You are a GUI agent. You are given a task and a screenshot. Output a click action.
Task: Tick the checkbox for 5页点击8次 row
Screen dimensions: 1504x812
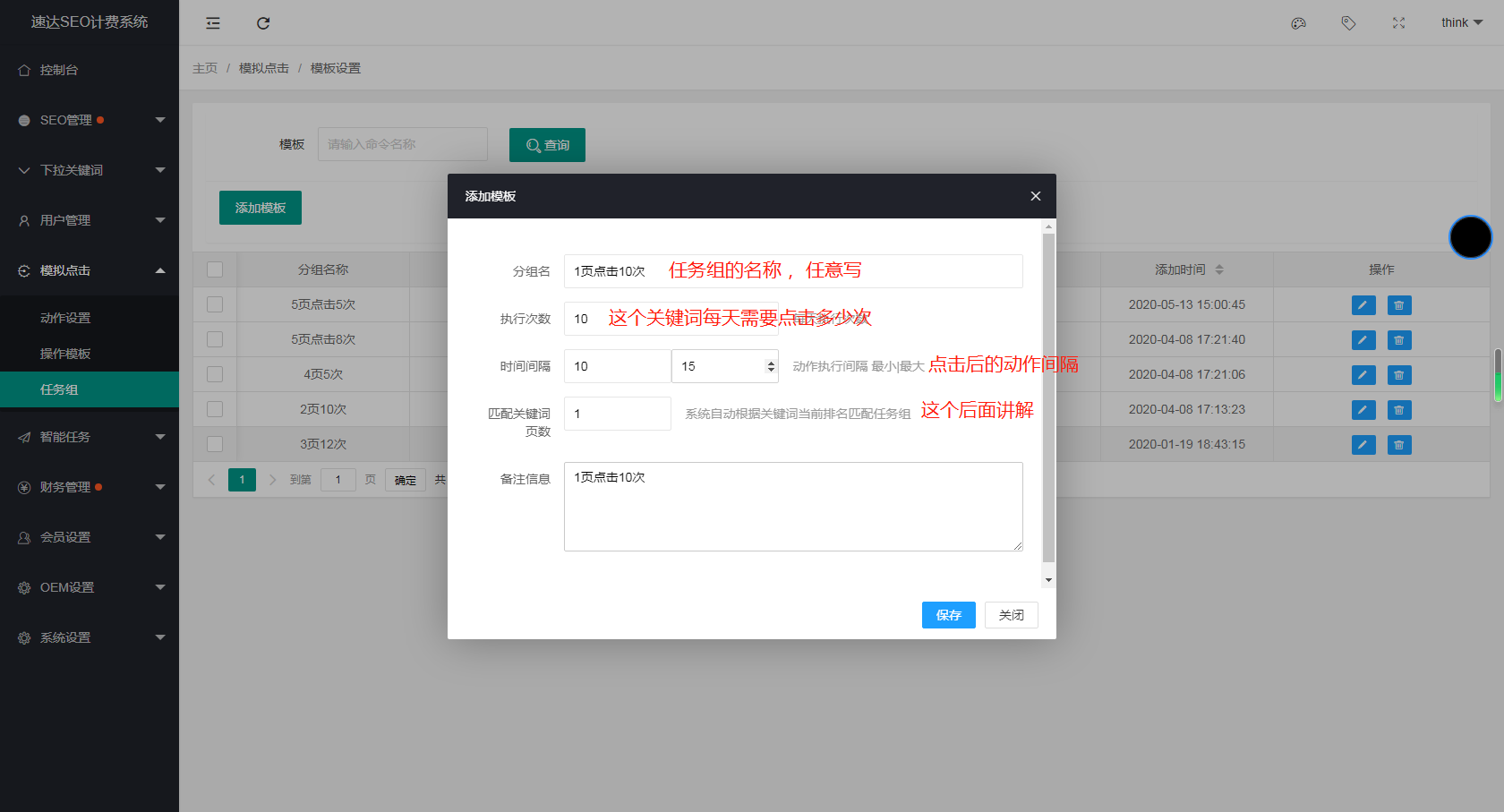(215, 339)
